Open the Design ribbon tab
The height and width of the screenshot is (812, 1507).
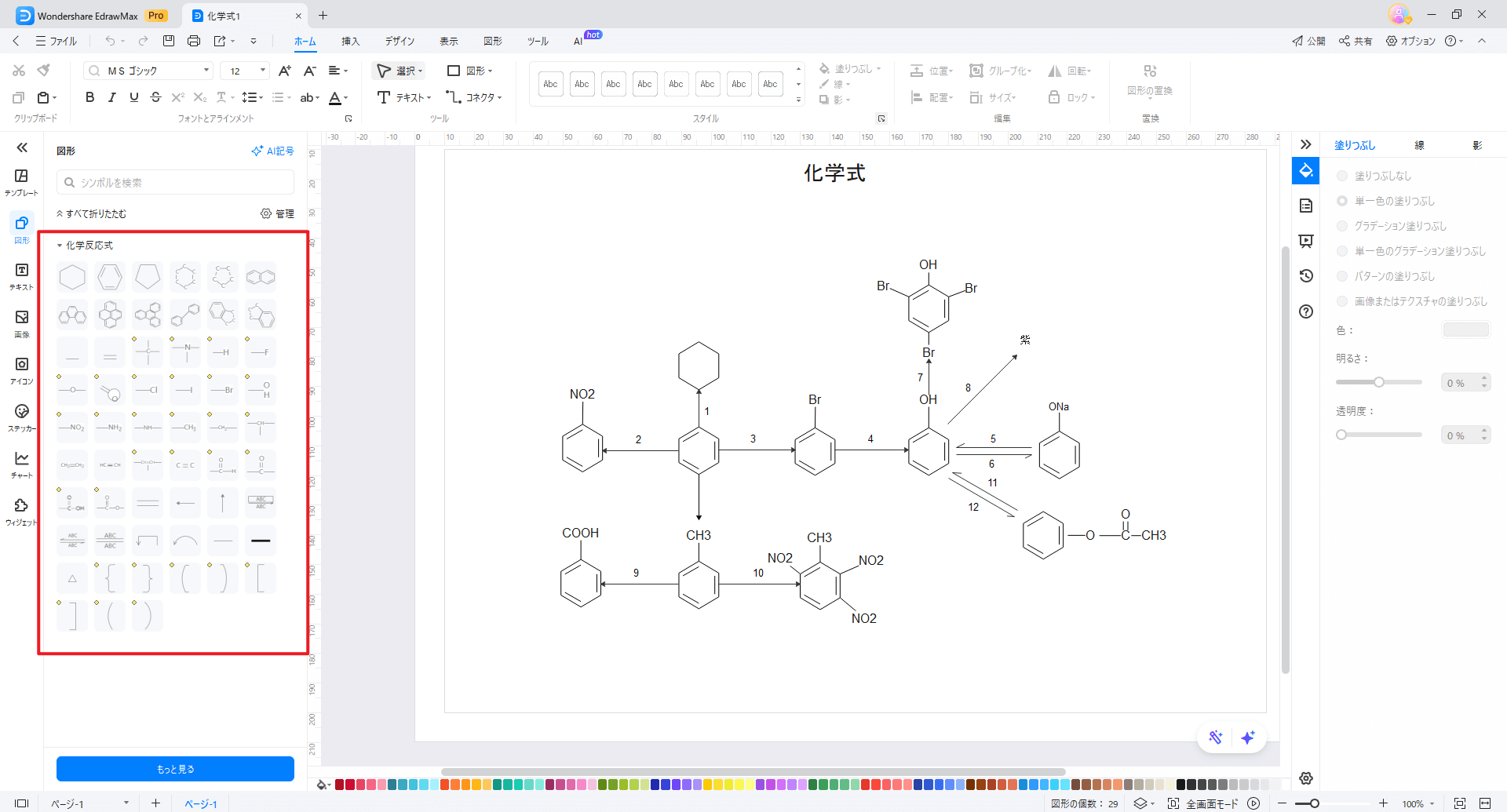coord(400,41)
